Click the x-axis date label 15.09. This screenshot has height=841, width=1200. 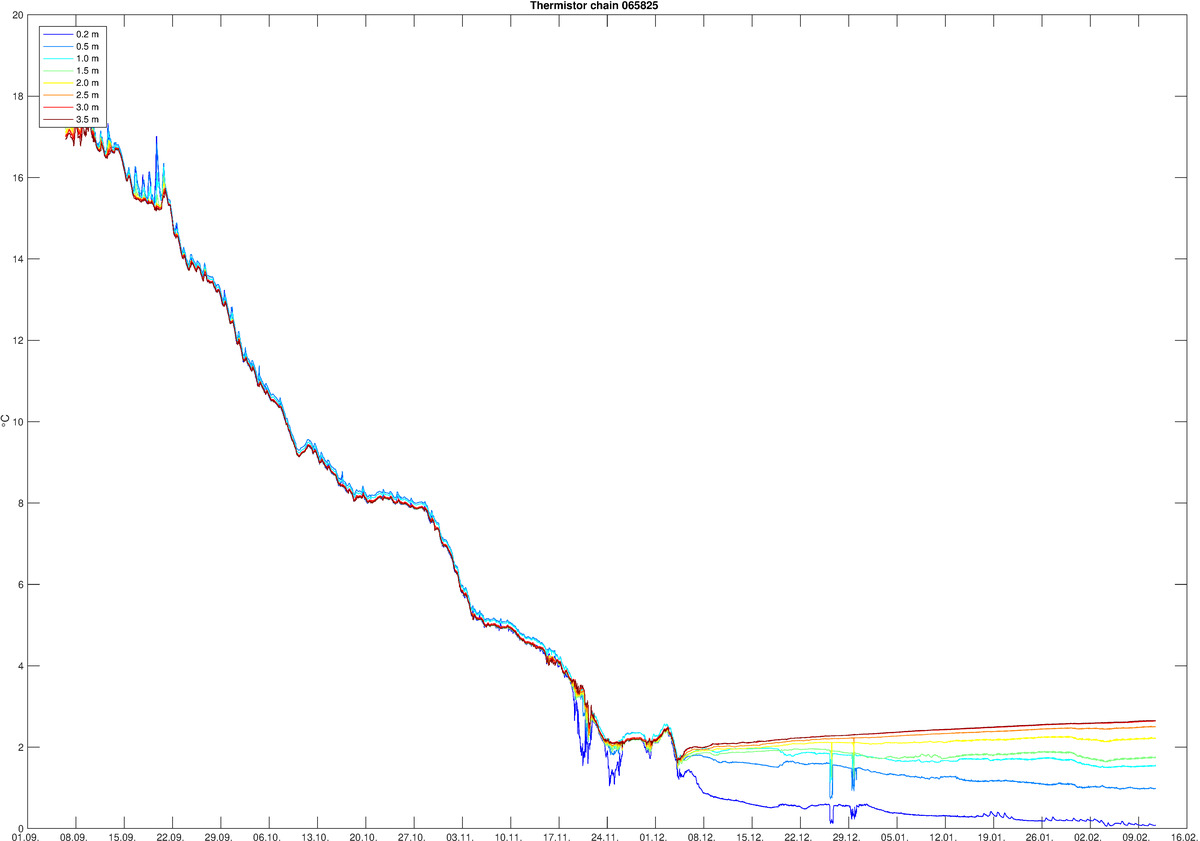122,836
